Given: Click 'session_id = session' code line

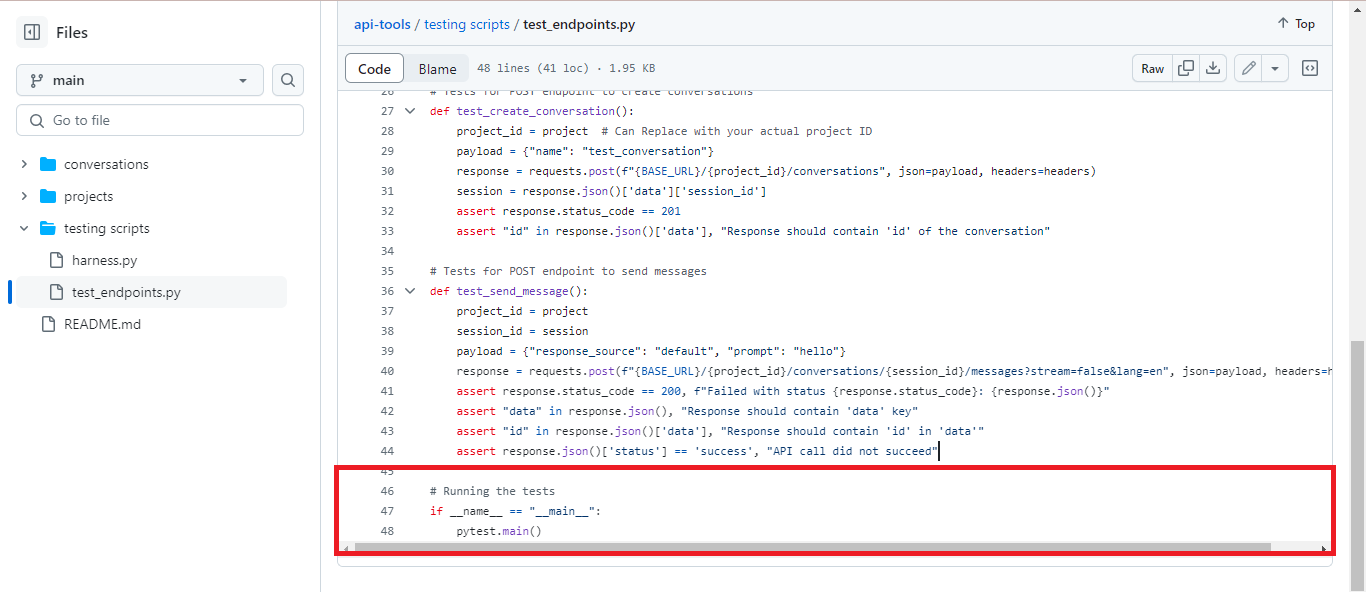Looking at the screenshot, I should pos(523,331).
